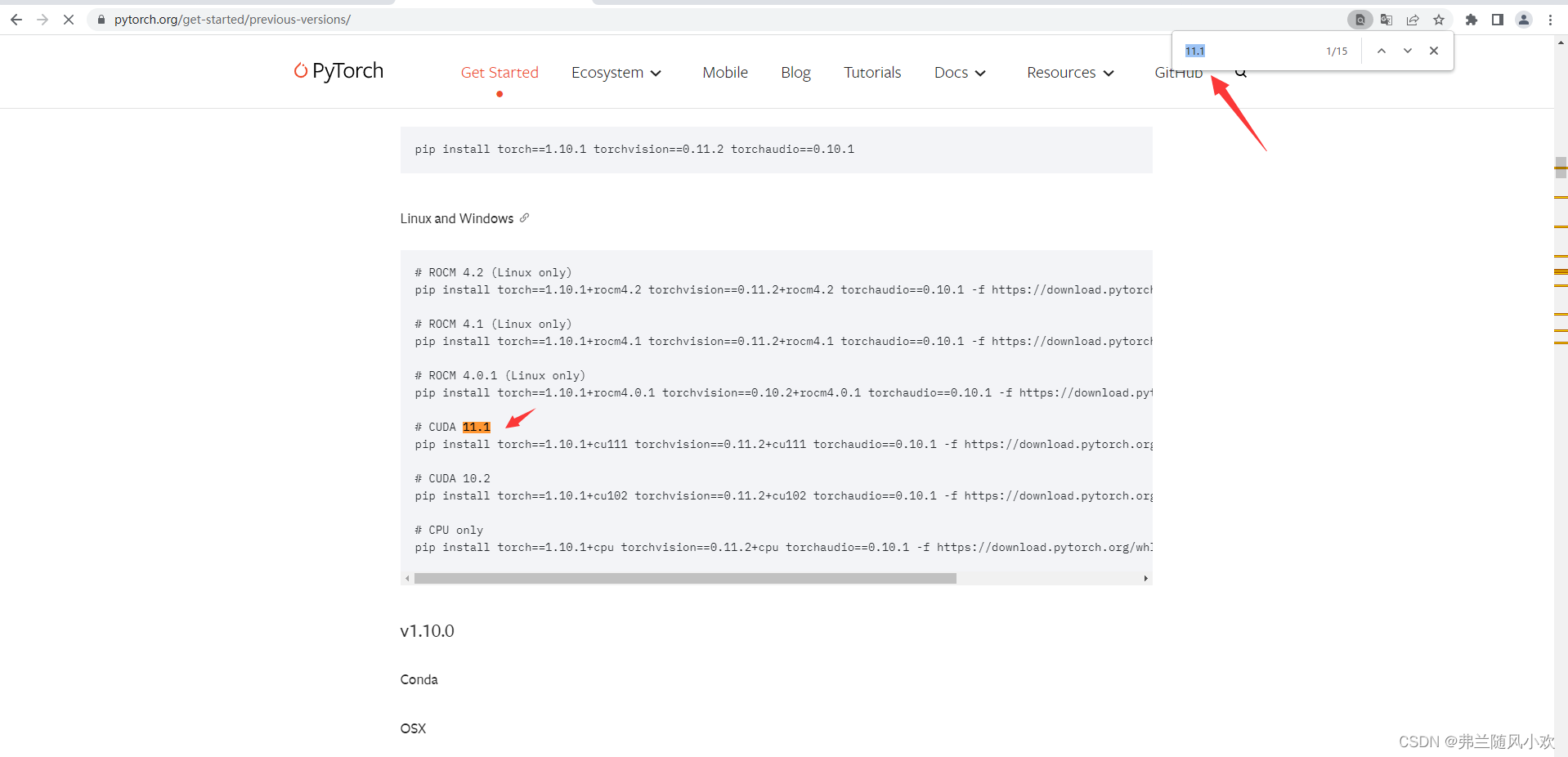The height and width of the screenshot is (757, 1568).
Task: Click left arrow of code scrollbar
Action: pyautogui.click(x=407, y=579)
